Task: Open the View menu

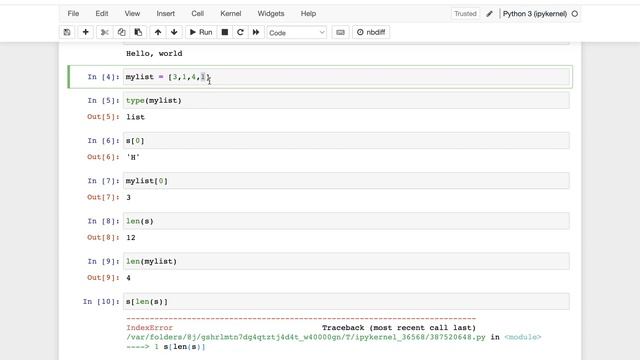Action: [x=132, y=13]
